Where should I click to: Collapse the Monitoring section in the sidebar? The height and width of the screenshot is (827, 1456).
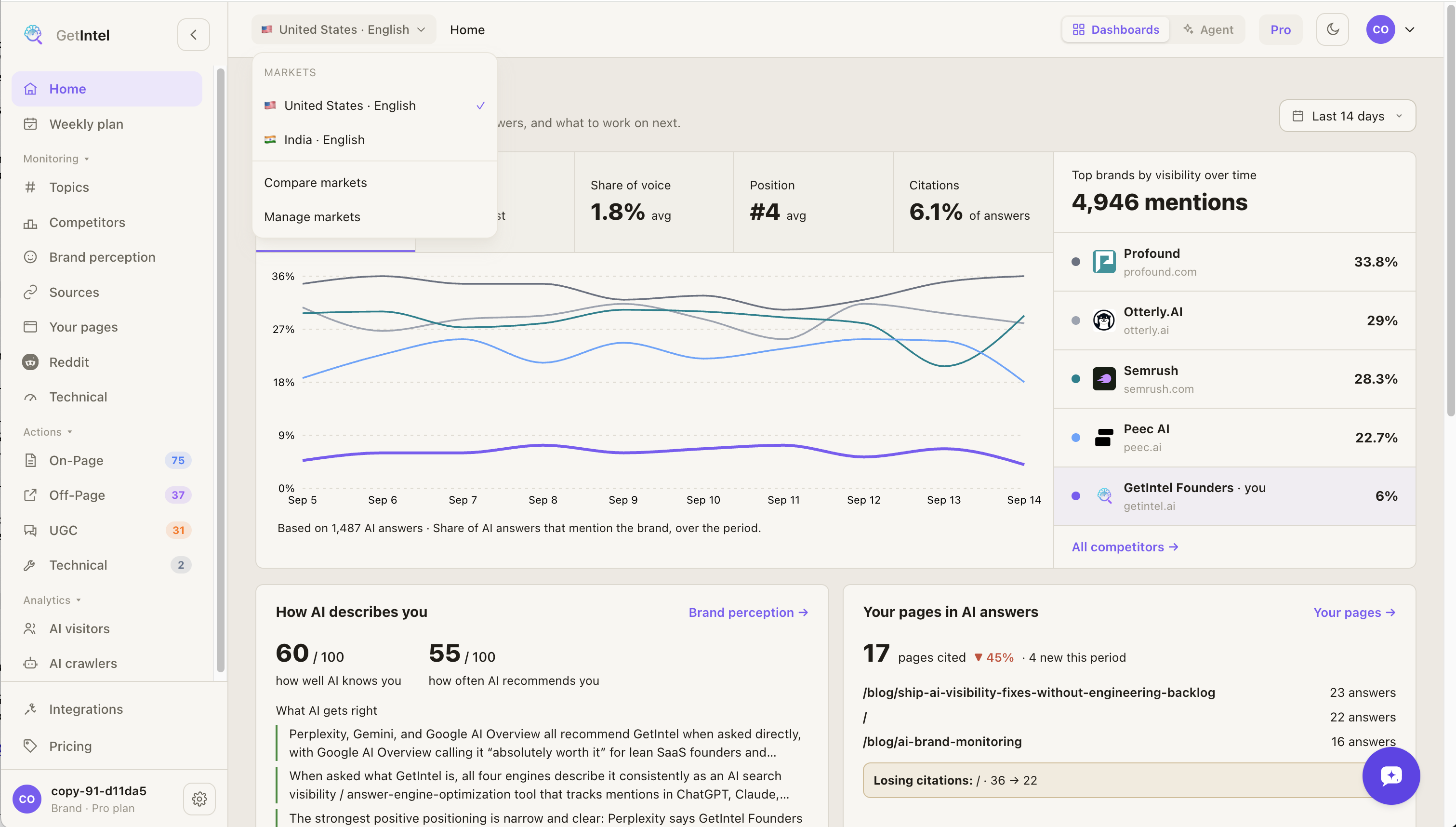tap(56, 159)
